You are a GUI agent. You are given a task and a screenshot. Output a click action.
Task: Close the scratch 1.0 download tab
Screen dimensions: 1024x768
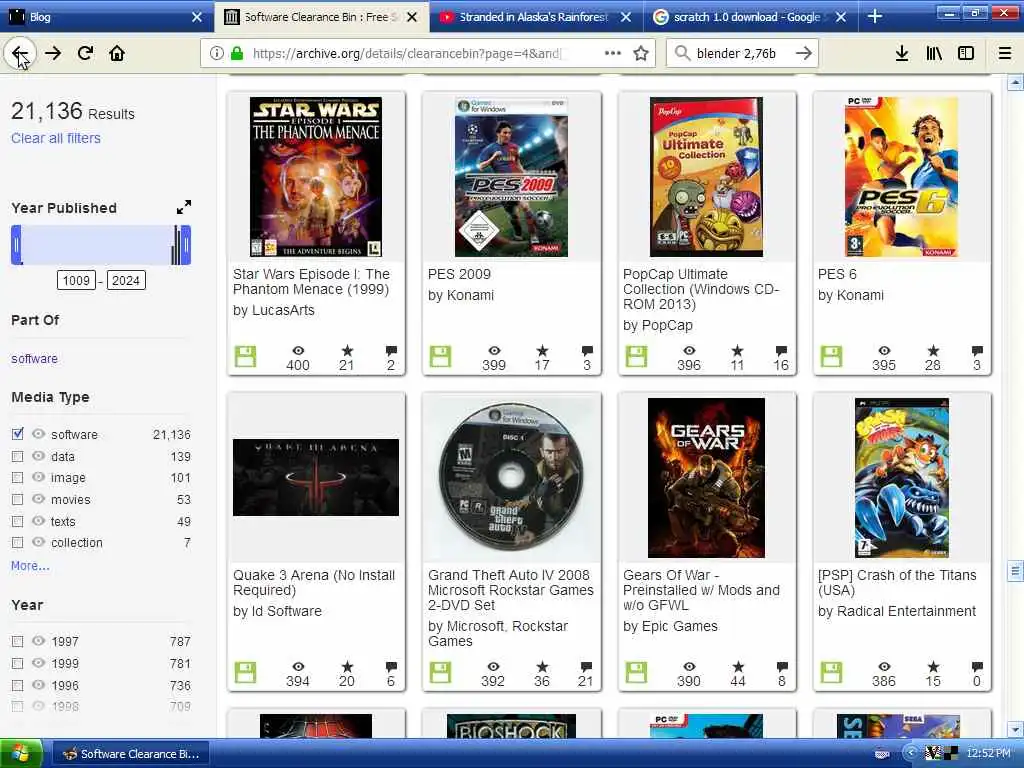[840, 17]
